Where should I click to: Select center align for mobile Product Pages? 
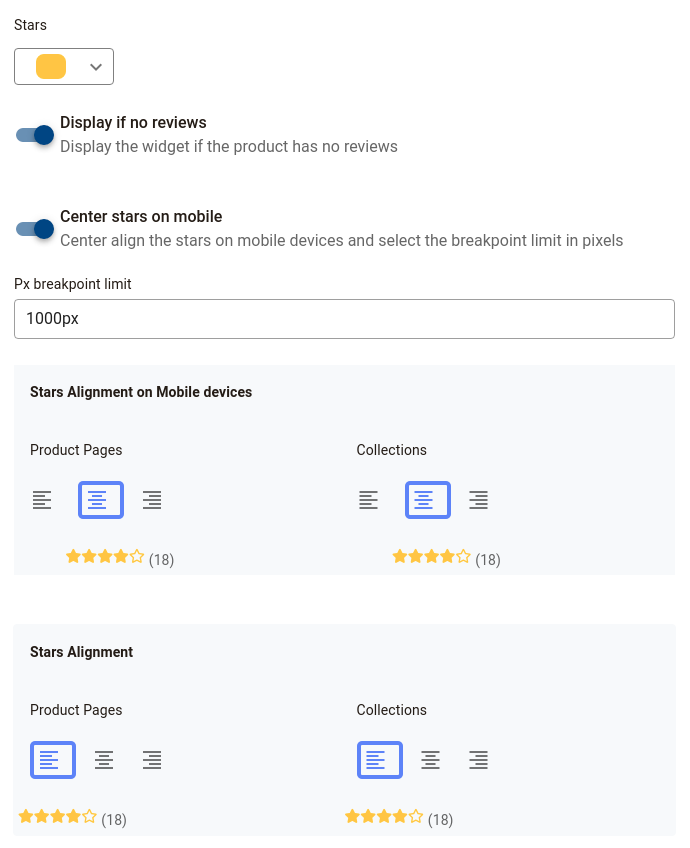[x=101, y=500]
